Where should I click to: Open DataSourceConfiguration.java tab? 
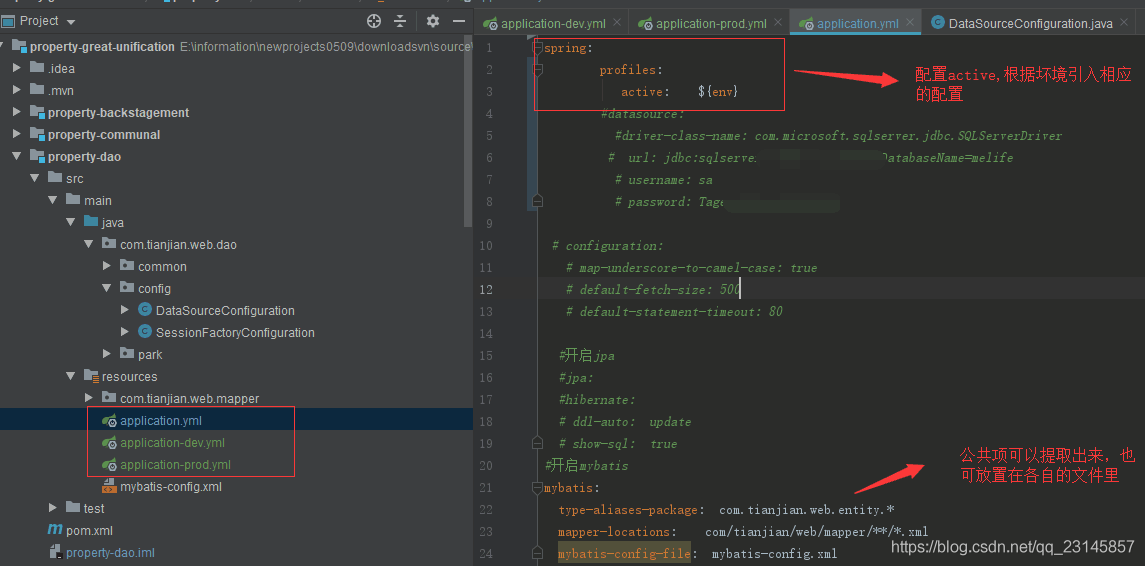click(1030, 23)
